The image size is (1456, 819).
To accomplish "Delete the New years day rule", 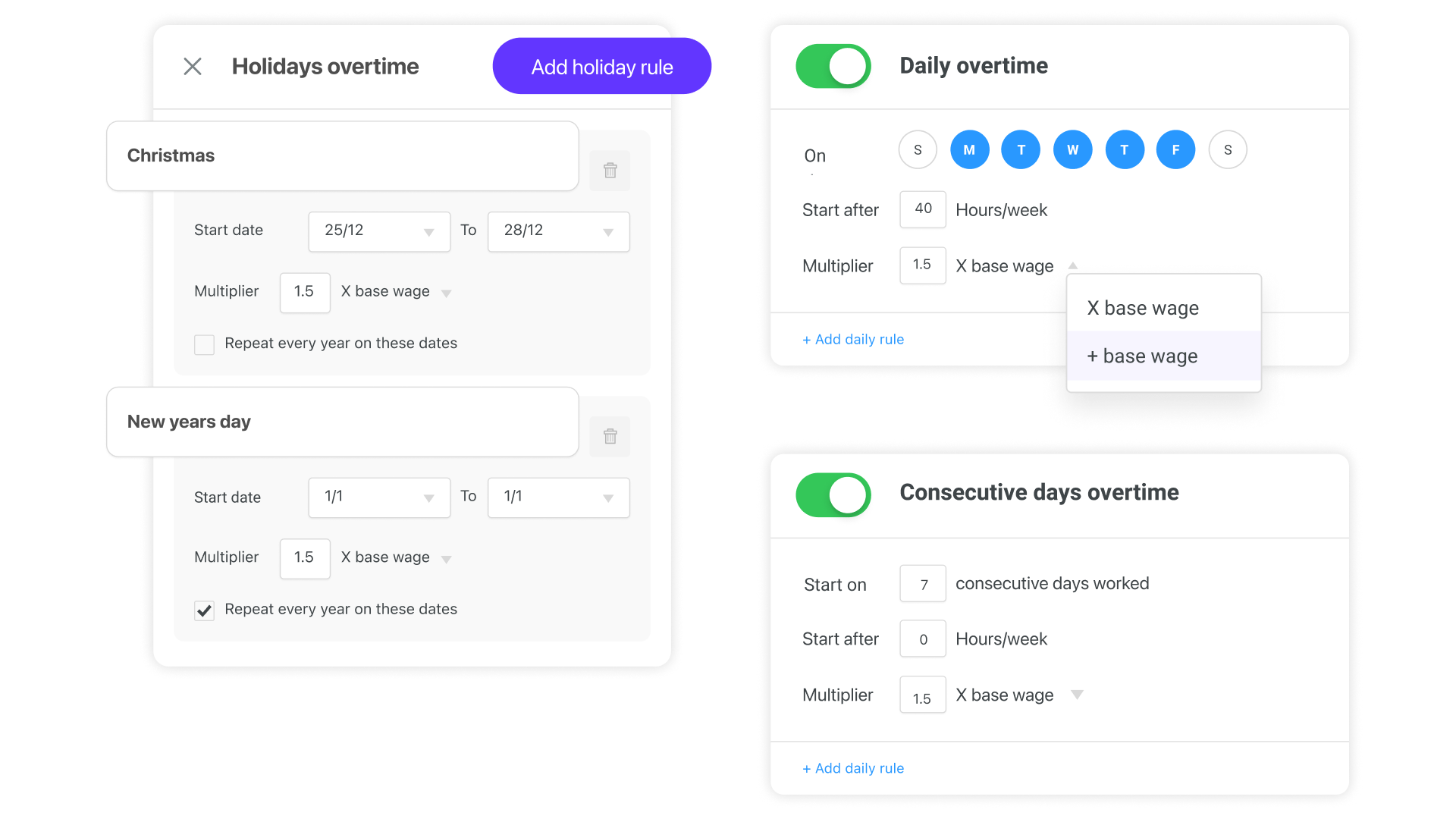I will click(x=610, y=436).
